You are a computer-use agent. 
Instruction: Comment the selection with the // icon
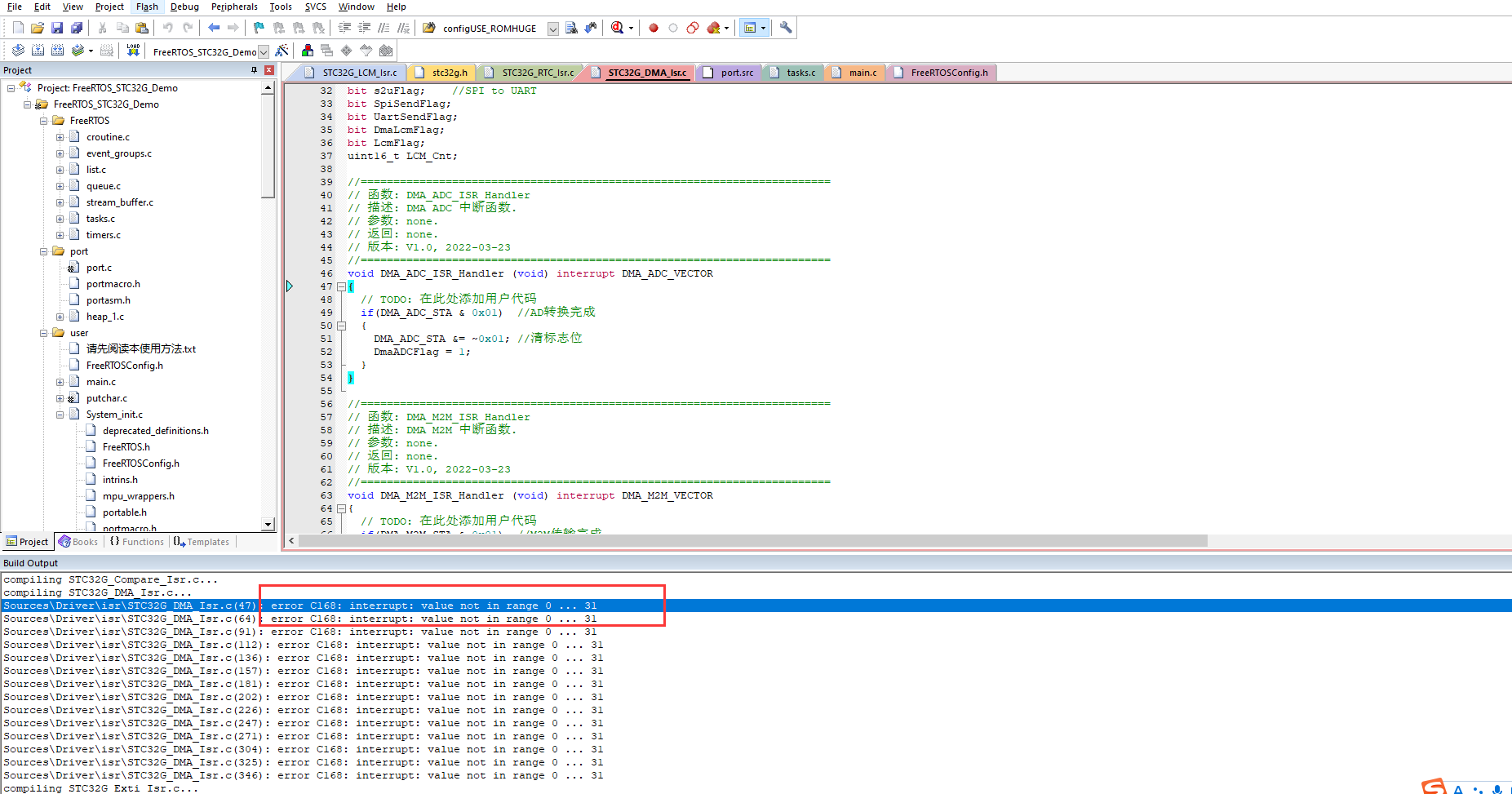point(384,28)
